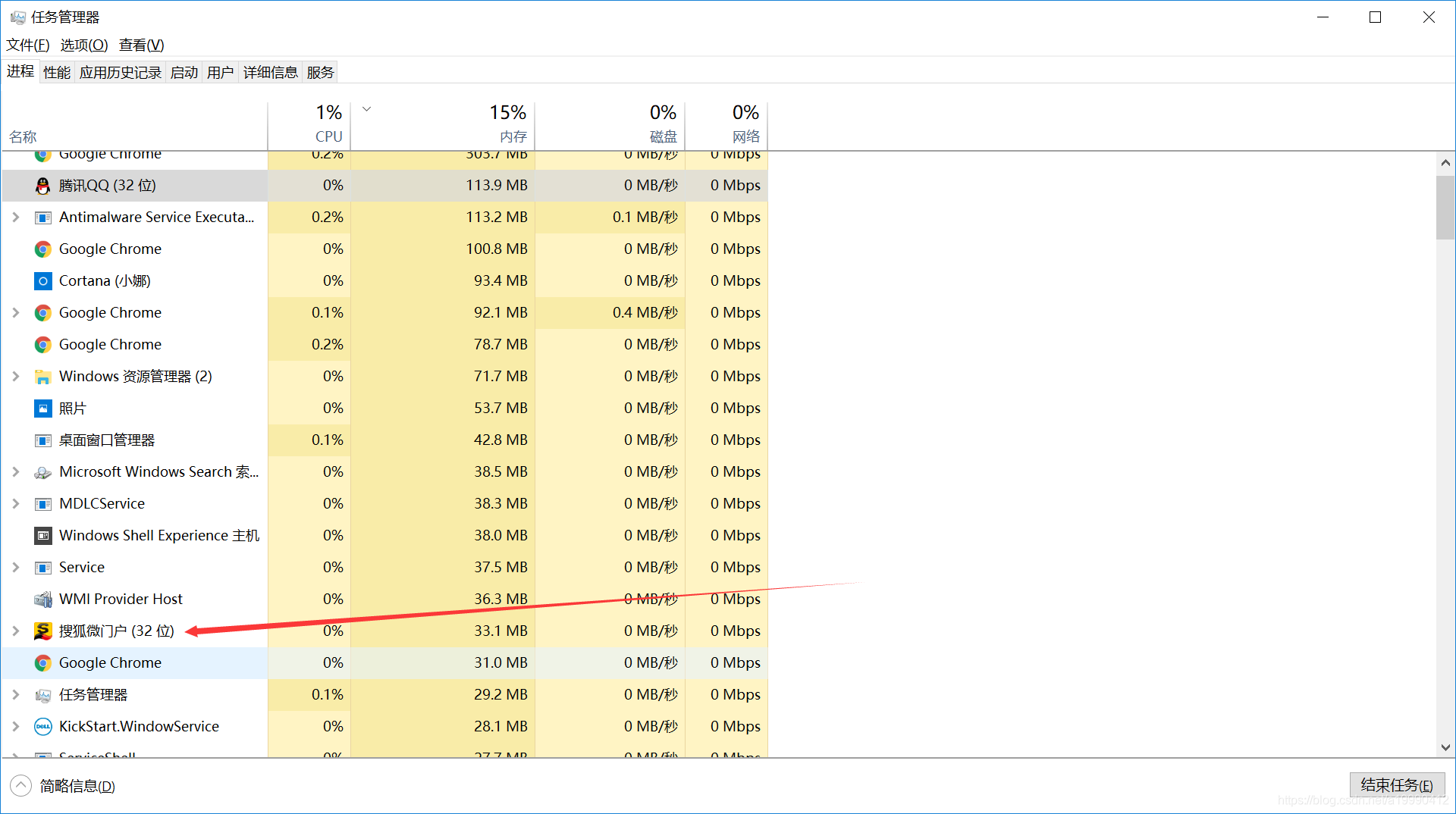Image resolution: width=1456 pixels, height=814 pixels.
Task: Sort by the 磁盘 column header
Action: click(610, 125)
